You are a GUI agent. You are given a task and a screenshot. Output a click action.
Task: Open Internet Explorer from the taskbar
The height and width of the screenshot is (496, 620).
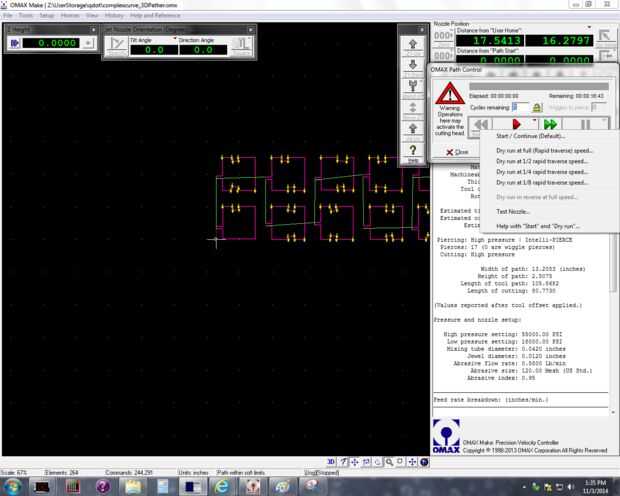pos(222,486)
